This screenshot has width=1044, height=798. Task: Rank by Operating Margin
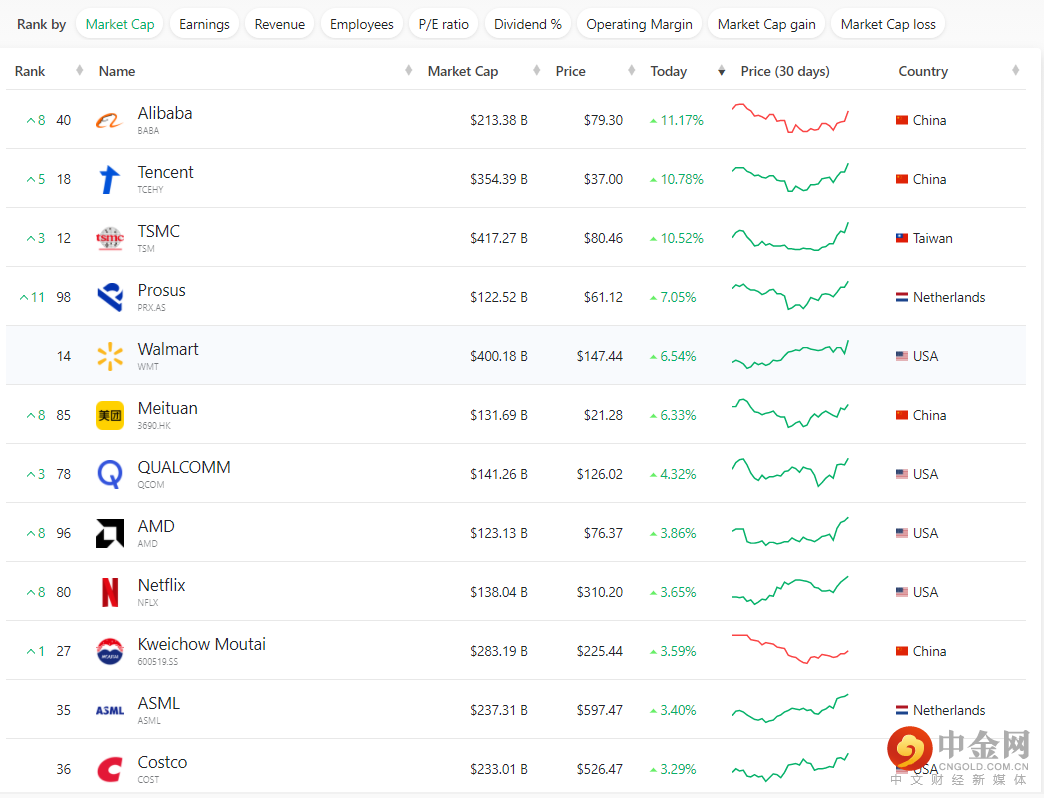639,24
